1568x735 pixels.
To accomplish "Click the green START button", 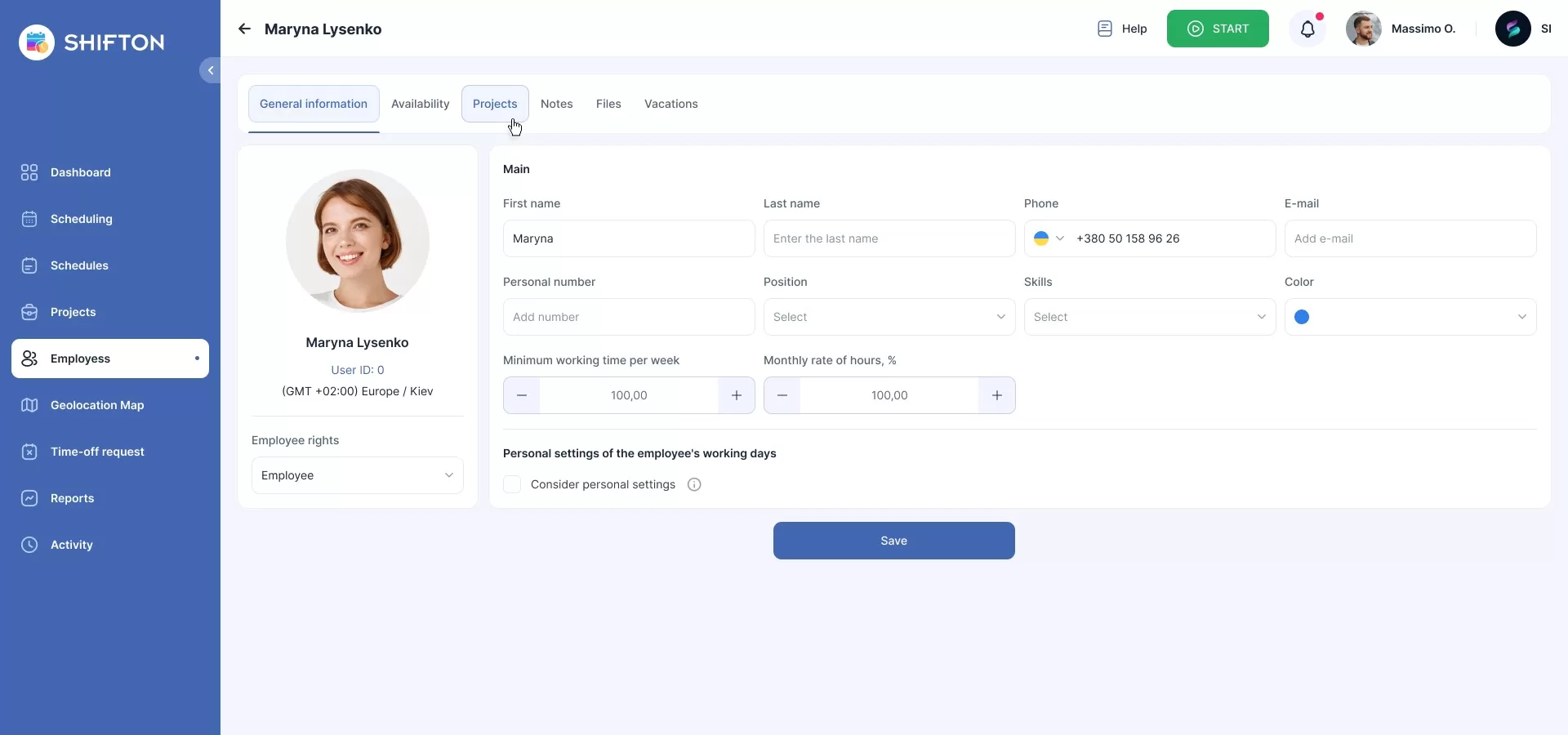I will (1217, 29).
